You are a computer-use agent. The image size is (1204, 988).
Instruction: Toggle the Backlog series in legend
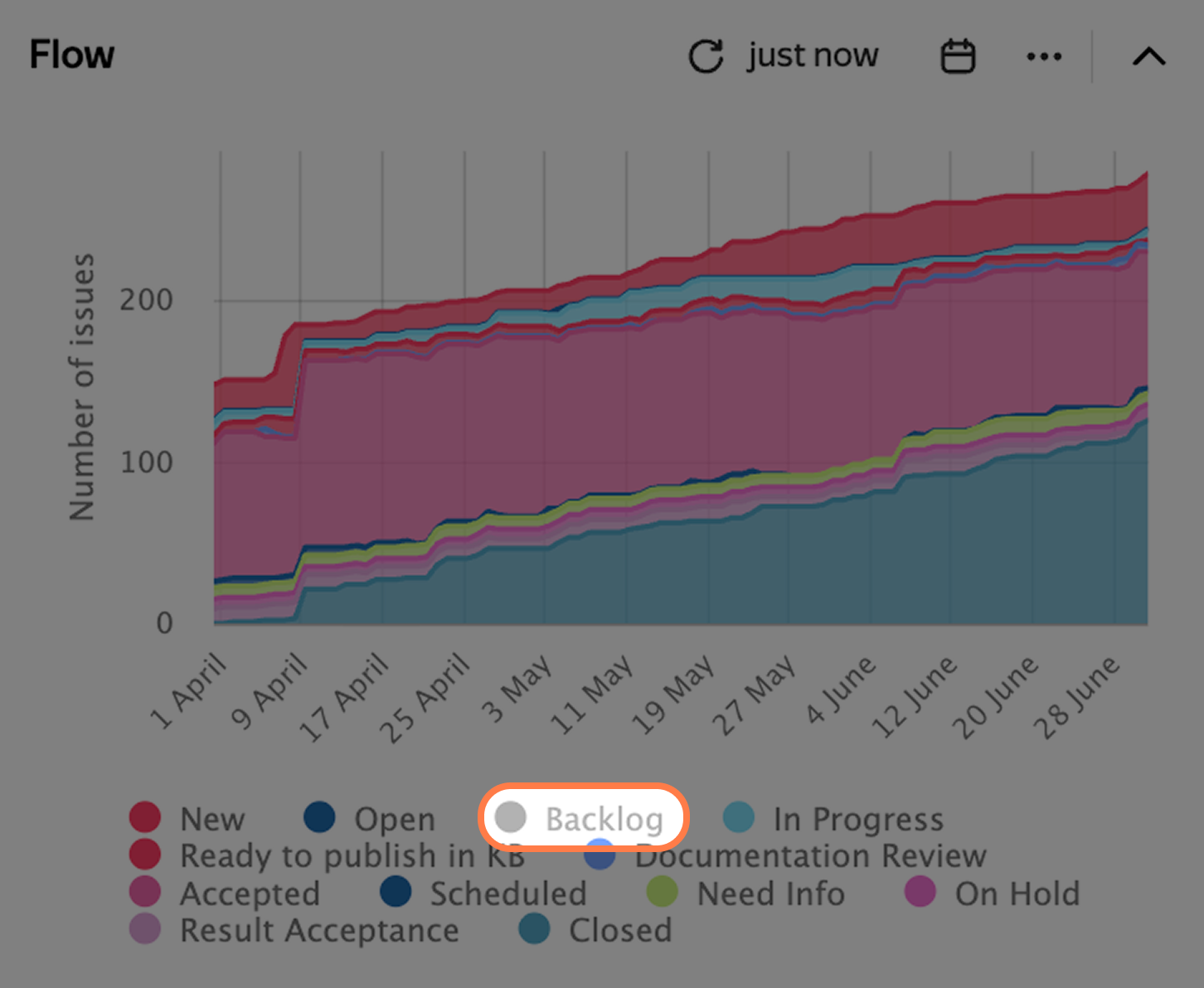(582, 818)
